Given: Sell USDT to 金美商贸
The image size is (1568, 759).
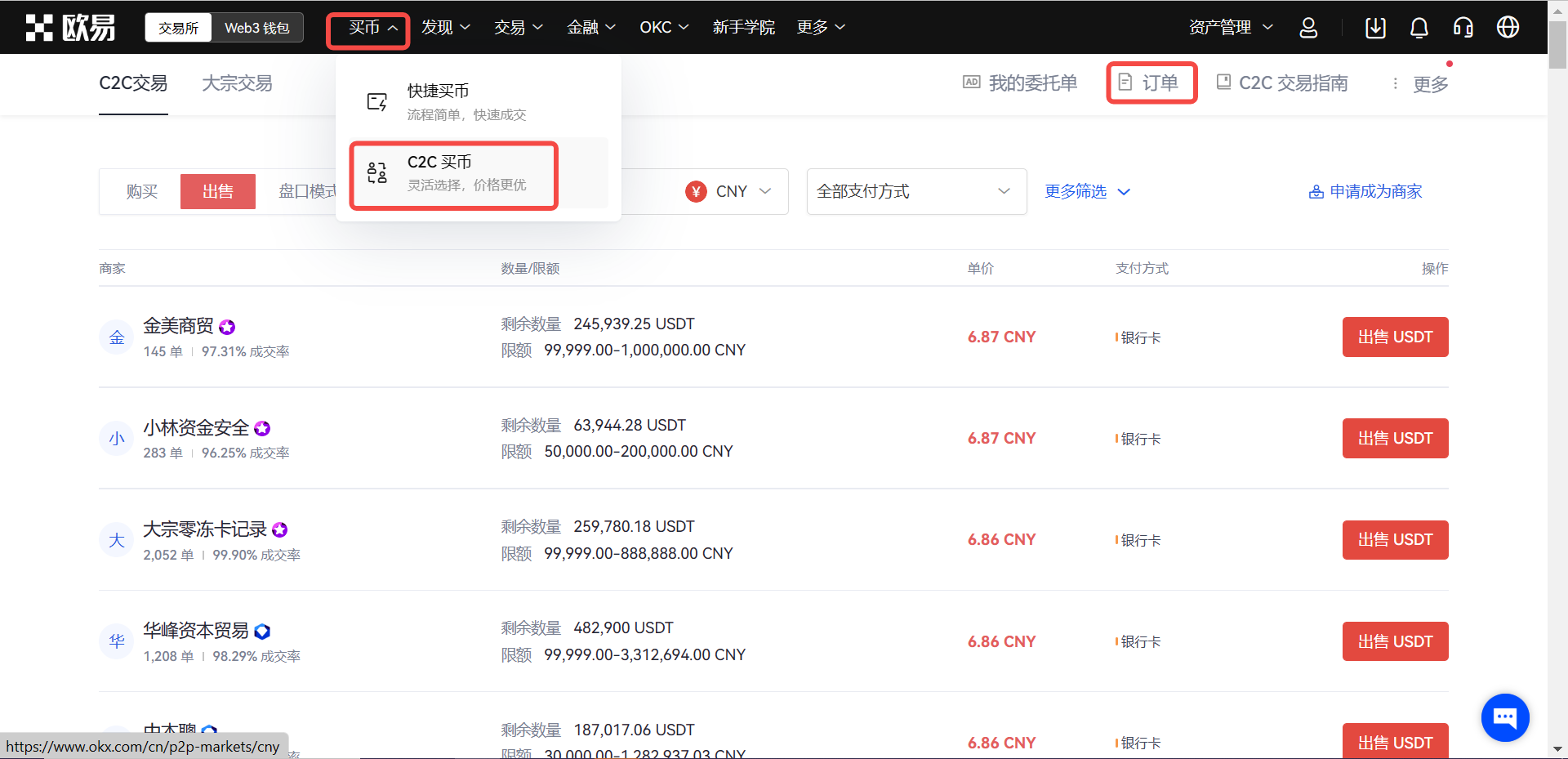Looking at the screenshot, I should [1395, 337].
